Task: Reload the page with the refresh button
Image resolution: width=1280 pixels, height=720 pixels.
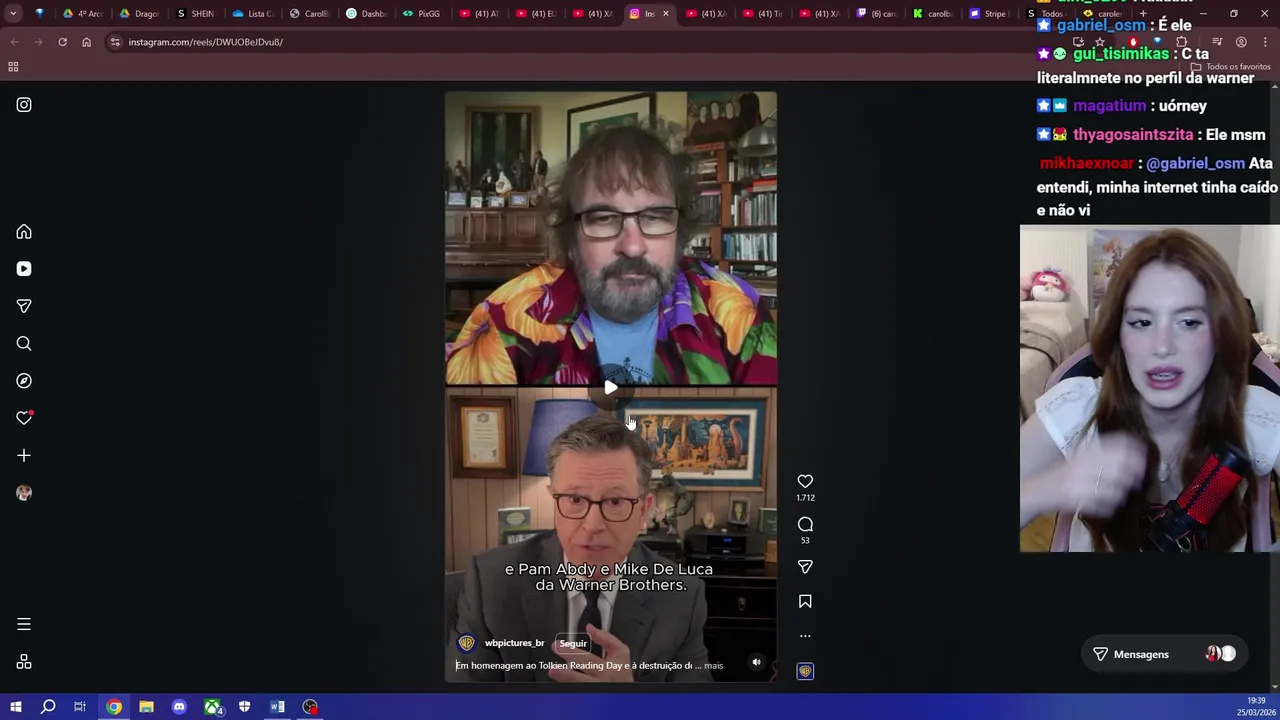Action: point(62,42)
